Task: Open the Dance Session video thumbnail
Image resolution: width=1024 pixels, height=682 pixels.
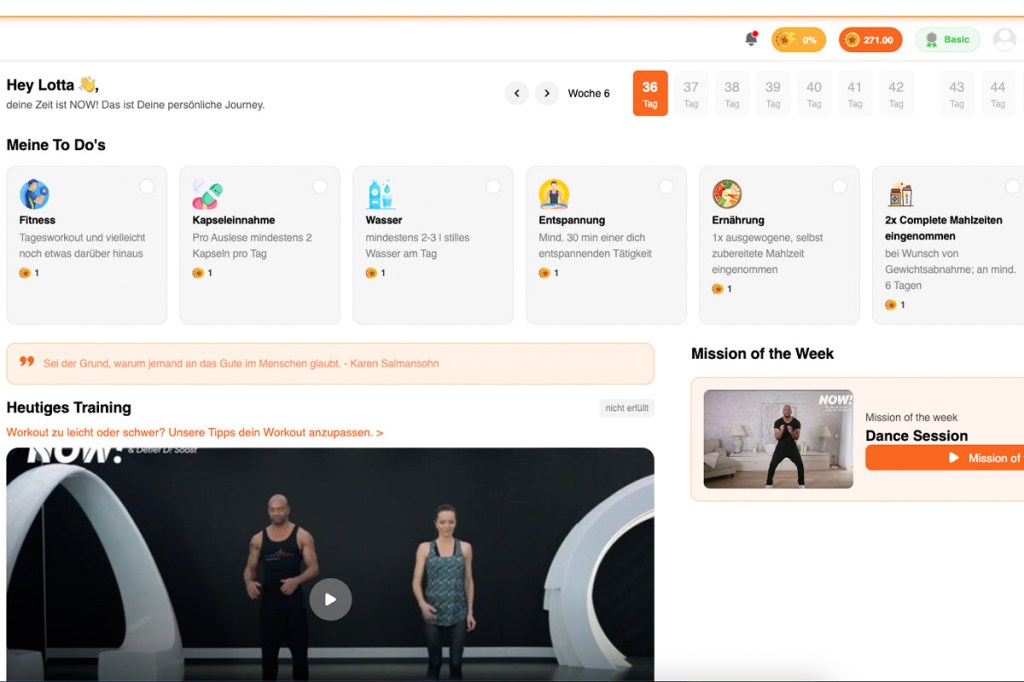Action: (x=778, y=439)
